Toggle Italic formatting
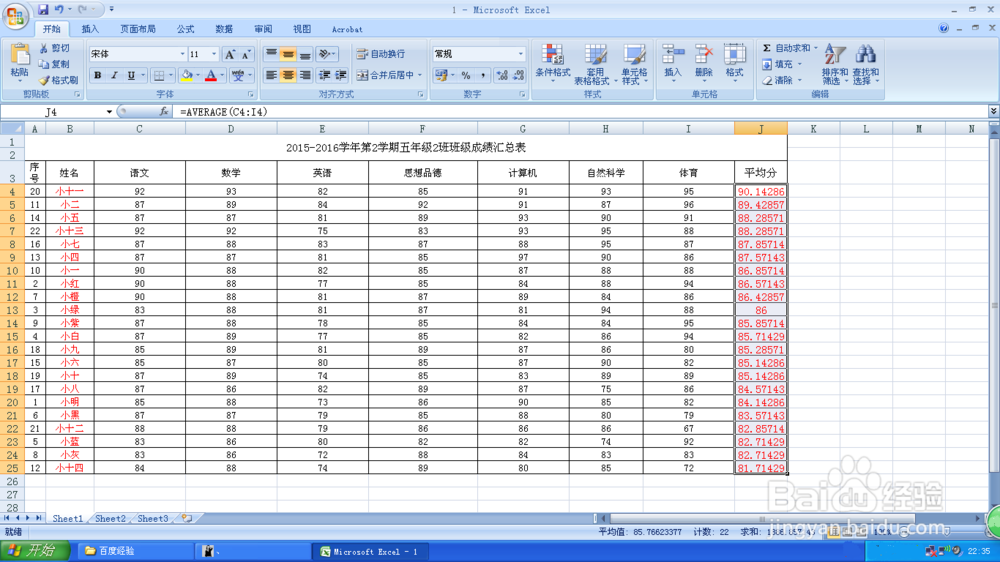 click(114, 75)
